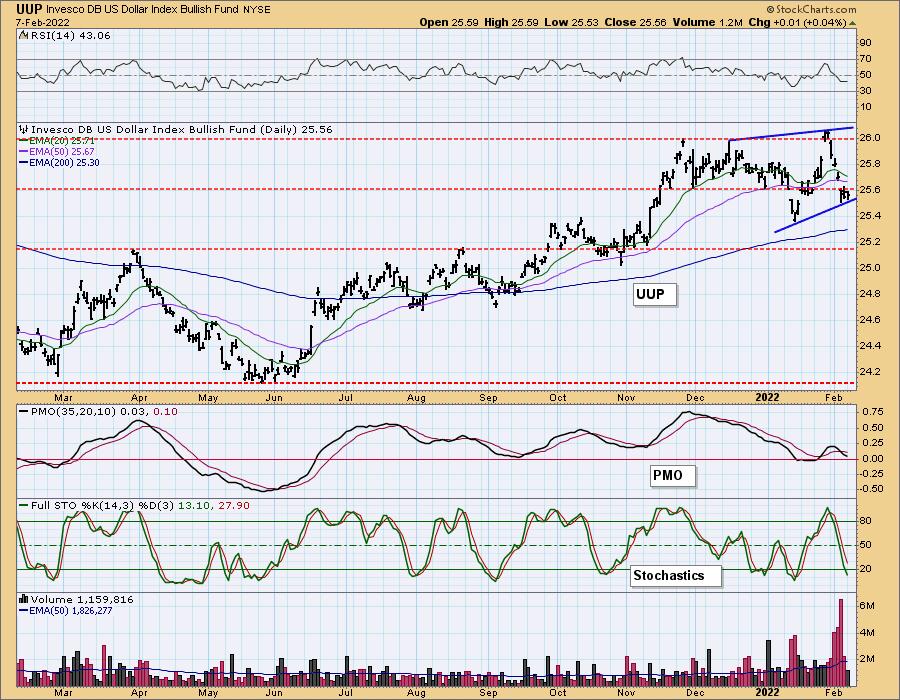The width and height of the screenshot is (900, 700).
Task: Click the EMA(50) 25.67 legend entry
Action: tap(62, 151)
